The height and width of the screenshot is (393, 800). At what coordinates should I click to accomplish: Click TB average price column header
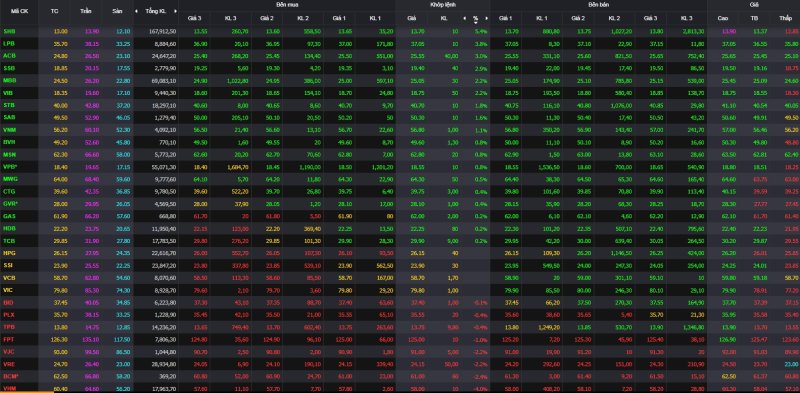[x=755, y=18]
